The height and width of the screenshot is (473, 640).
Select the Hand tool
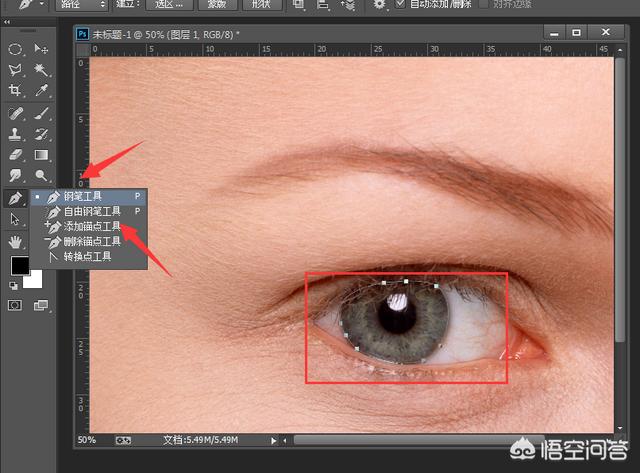[16, 241]
